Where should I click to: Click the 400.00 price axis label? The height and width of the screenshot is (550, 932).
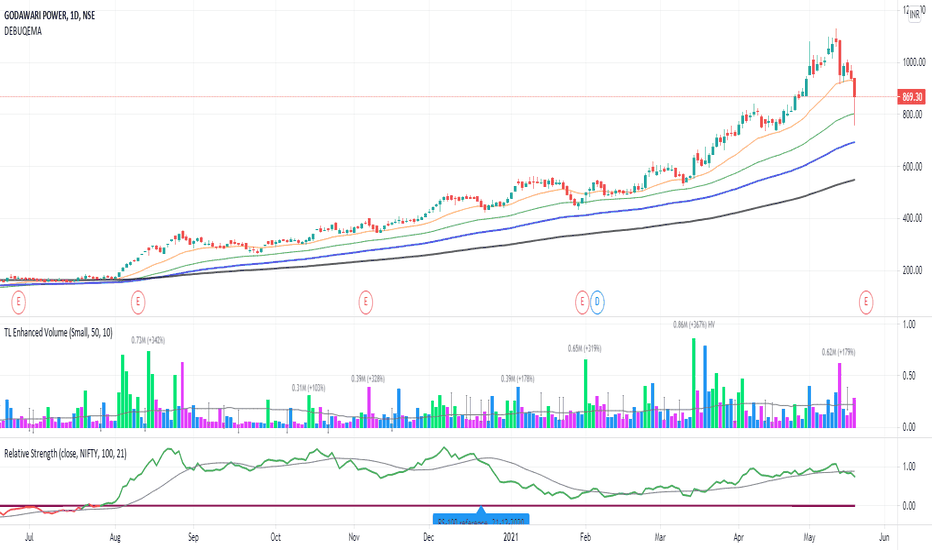pyautogui.click(x=912, y=218)
